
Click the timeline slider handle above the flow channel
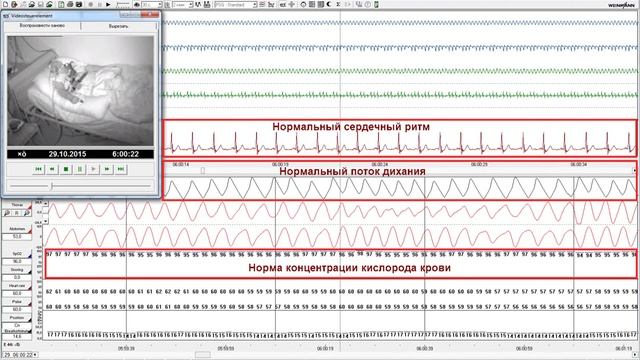202,171
